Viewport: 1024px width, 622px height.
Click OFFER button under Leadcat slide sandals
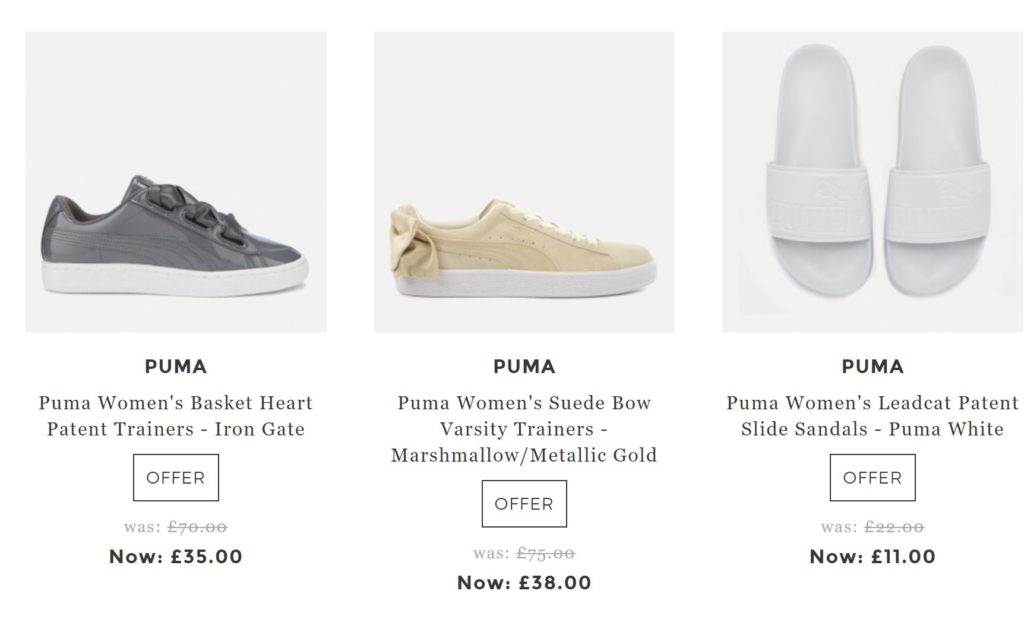(872, 478)
